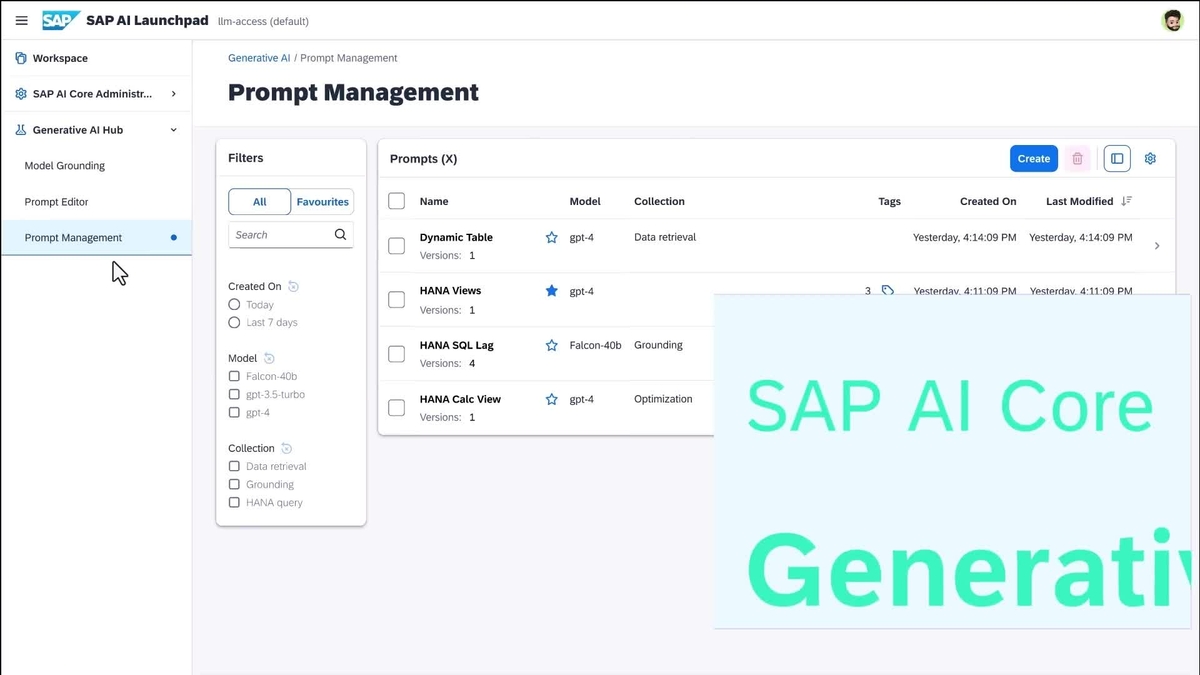Toggle the side panel layout icon
The height and width of the screenshot is (675, 1200).
1116,158
